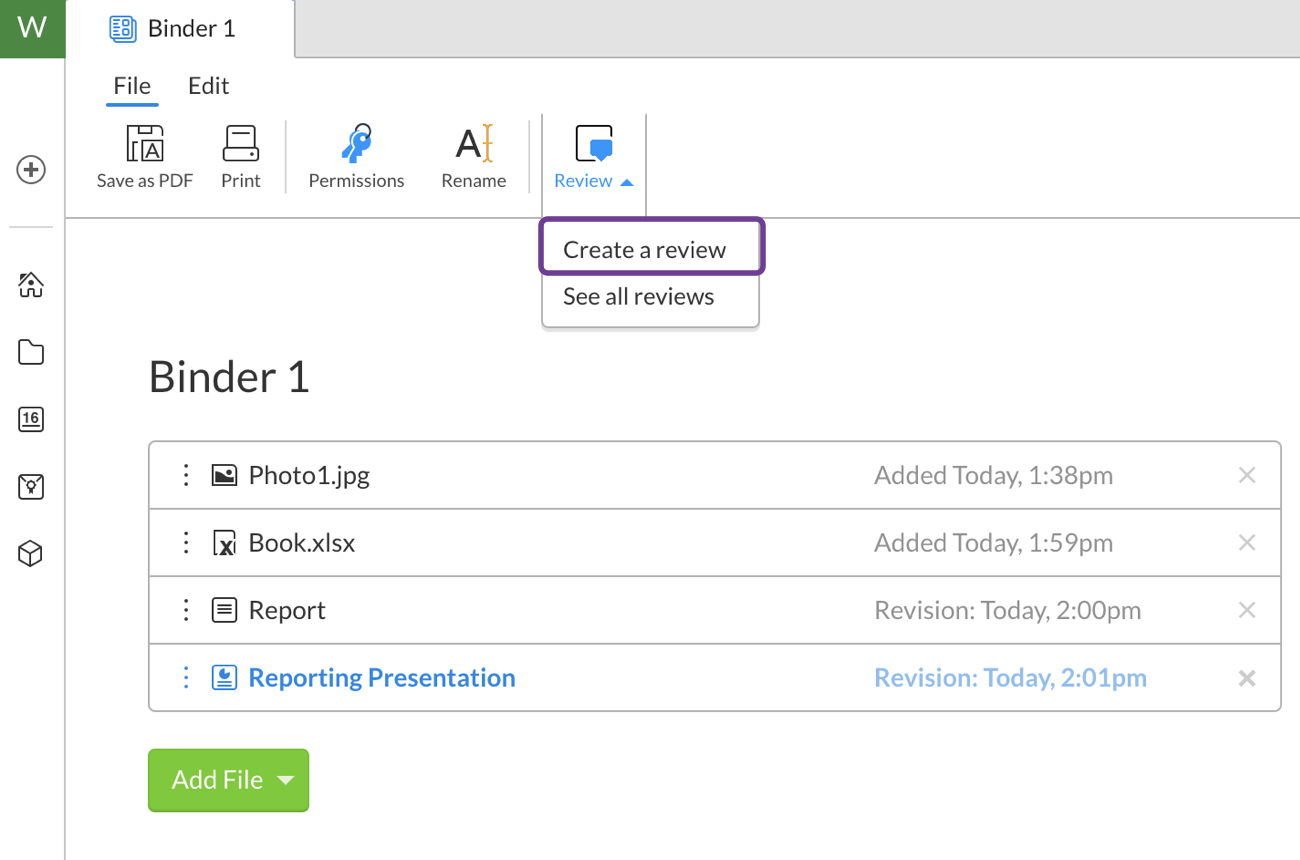Open the kebab menu beside Photo1.jpg
This screenshot has width=1300, height=860.
point(186,475)
